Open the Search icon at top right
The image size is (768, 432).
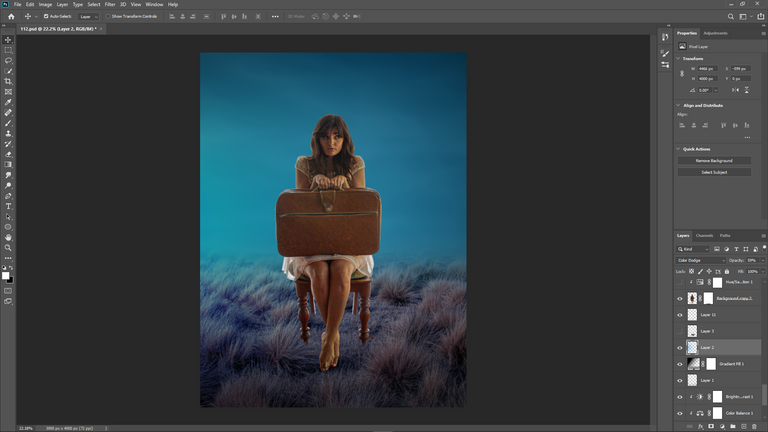pyautogui.click(x=730, y=16)
